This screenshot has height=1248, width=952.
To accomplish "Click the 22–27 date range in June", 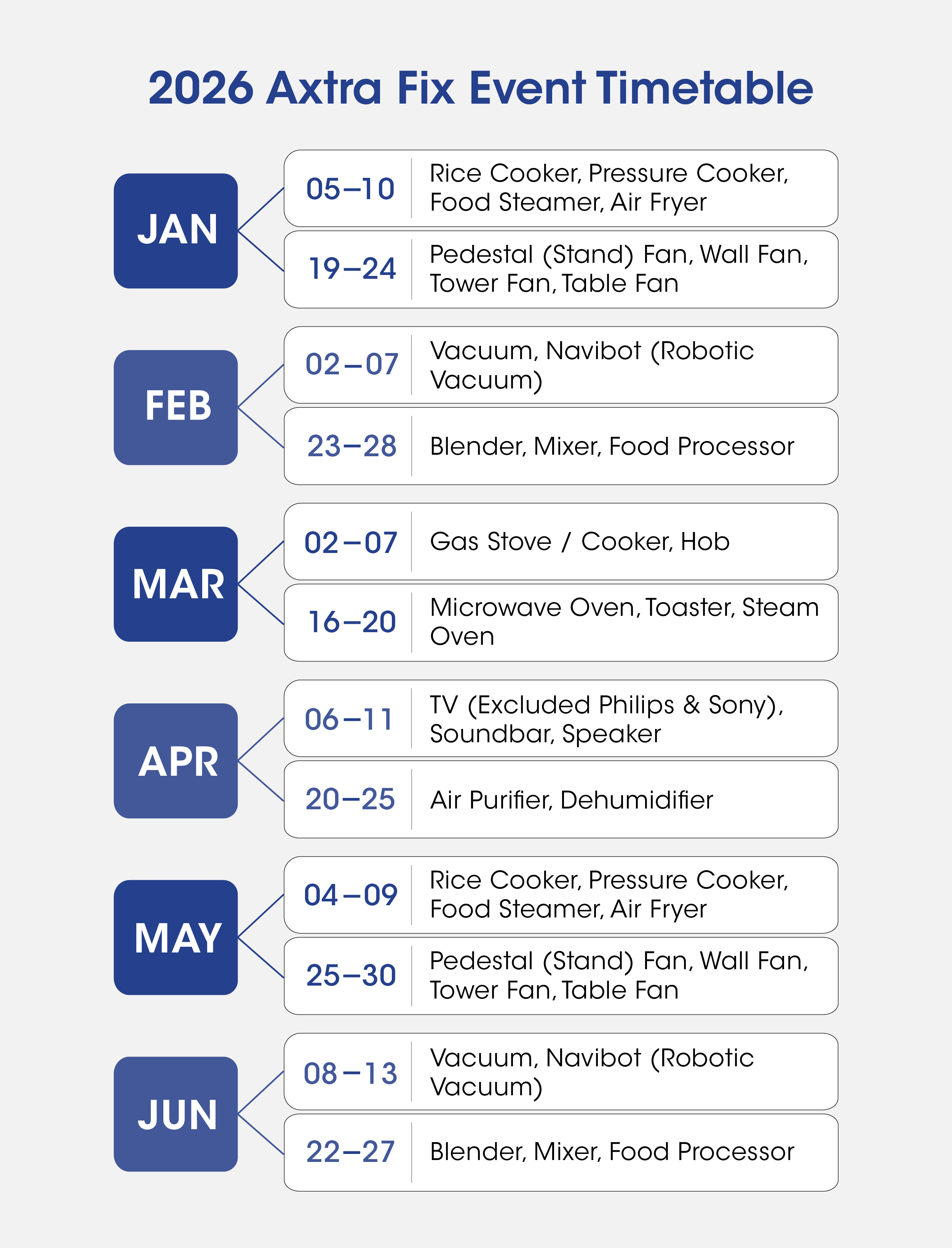I will point(350,1152).
